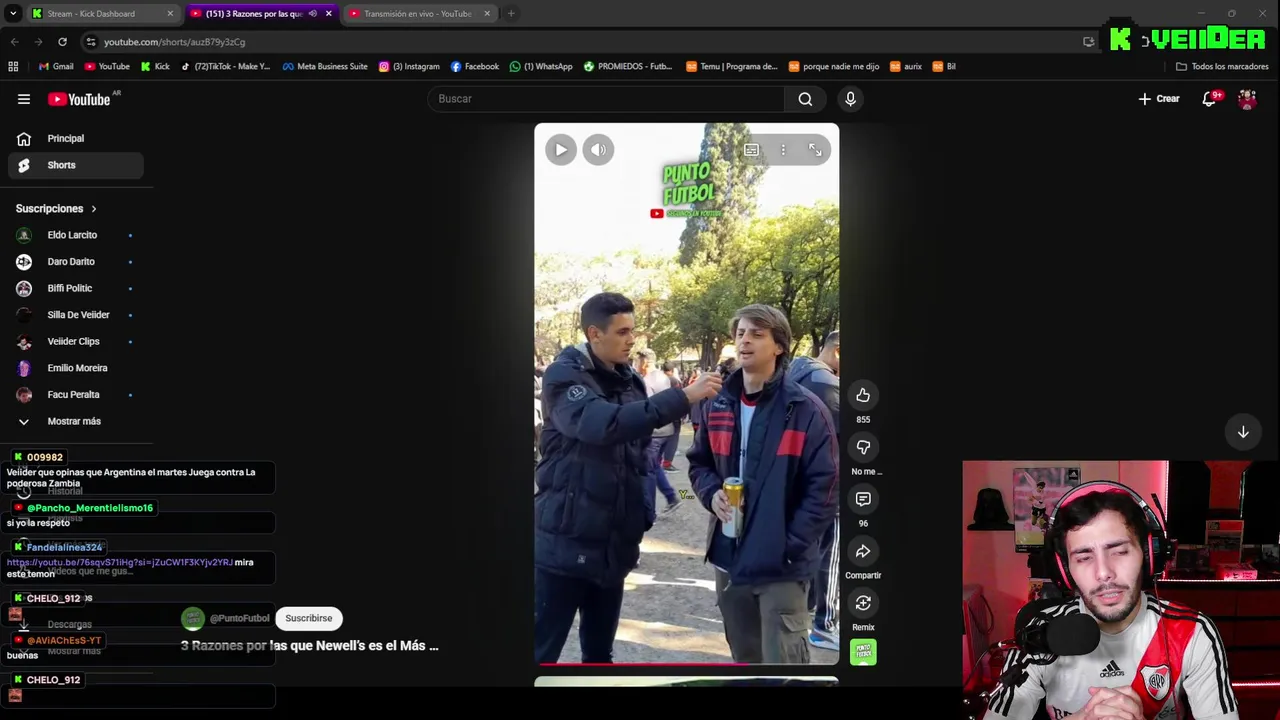The image size is (1280, 720).
Task: Enter fullscreen on the Short
Action: point(815,150)
